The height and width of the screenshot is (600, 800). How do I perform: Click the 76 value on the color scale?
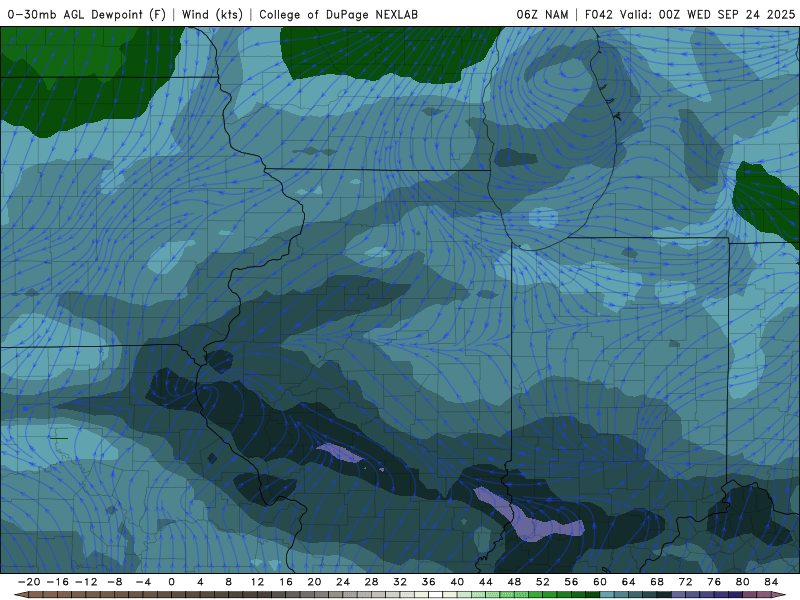tap(714, 582)
